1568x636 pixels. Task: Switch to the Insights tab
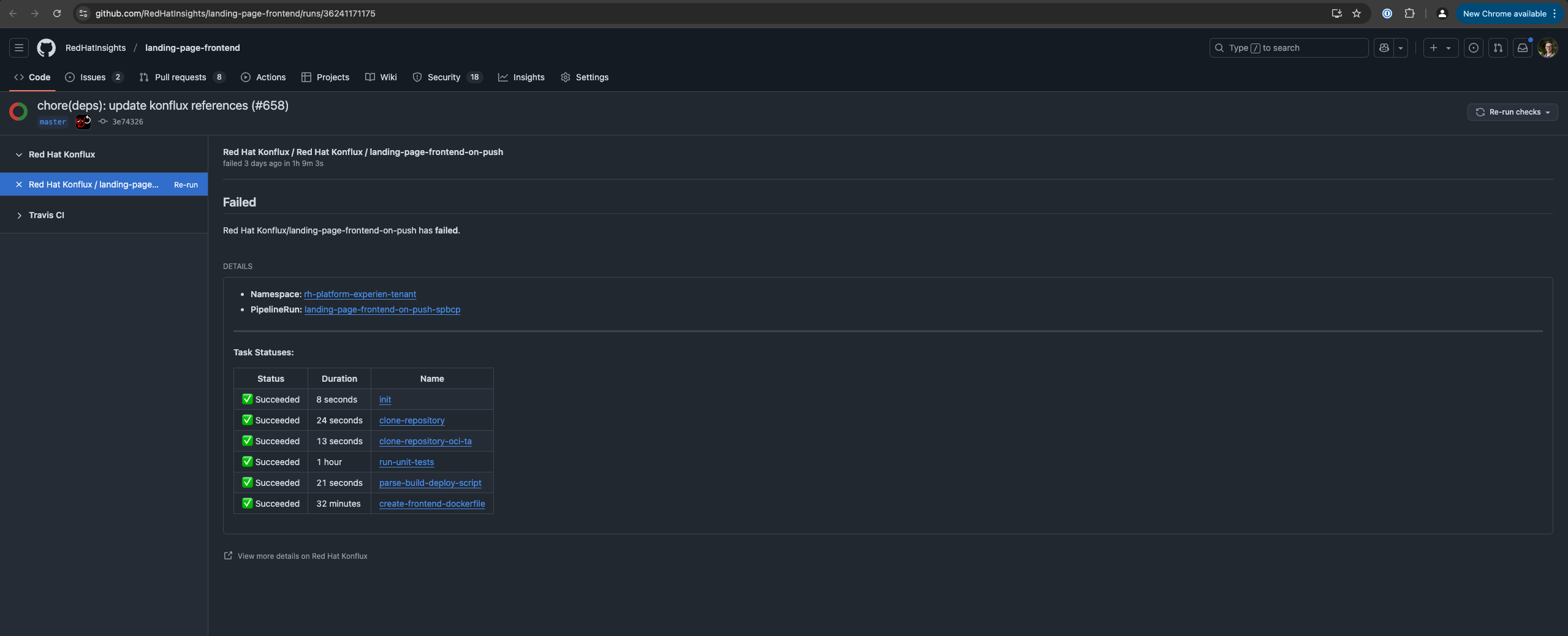[x=521, y=77]
